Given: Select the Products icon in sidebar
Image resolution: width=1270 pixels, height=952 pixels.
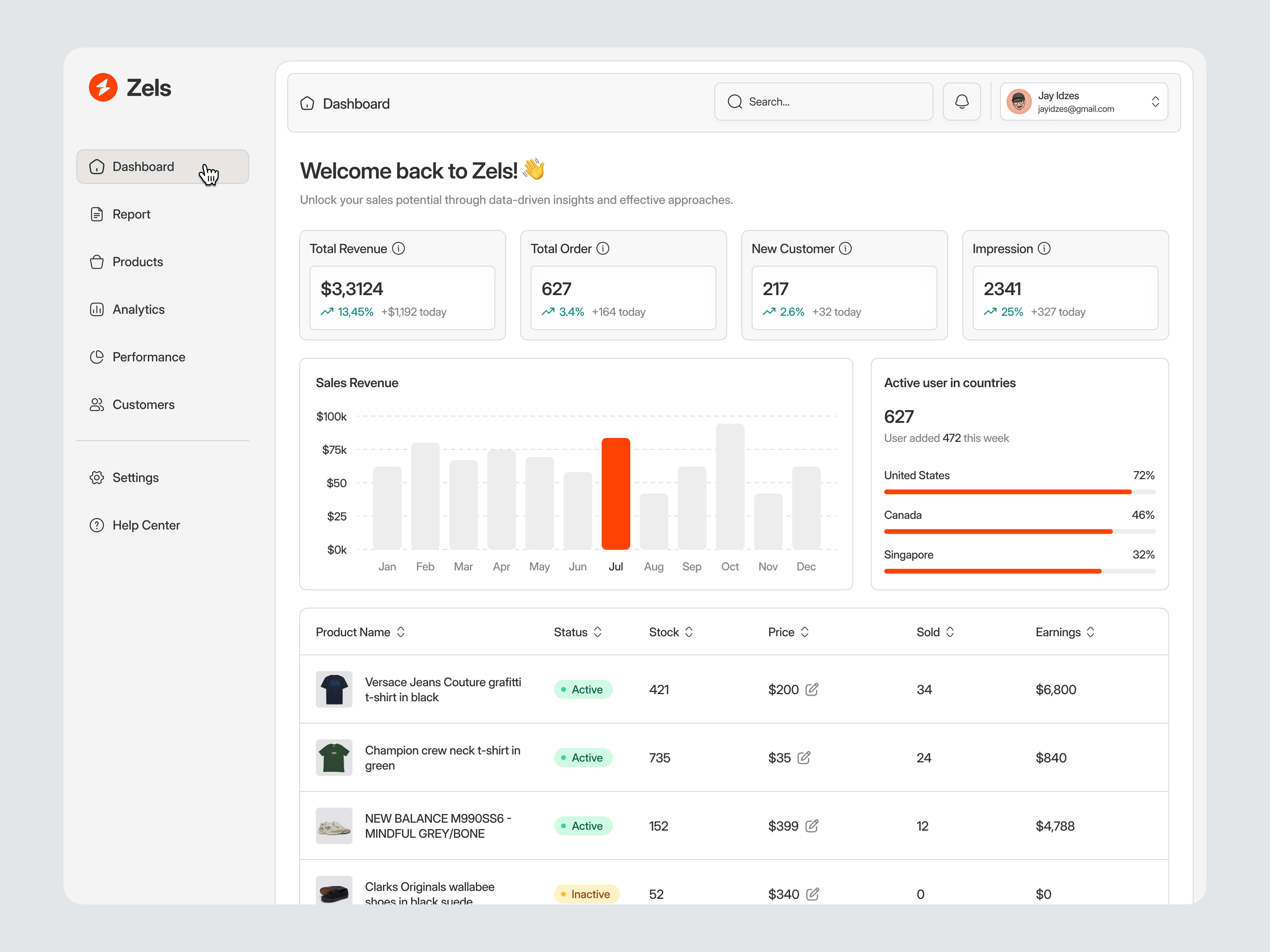Looking at the screenshot, I should tap(97, 262).
